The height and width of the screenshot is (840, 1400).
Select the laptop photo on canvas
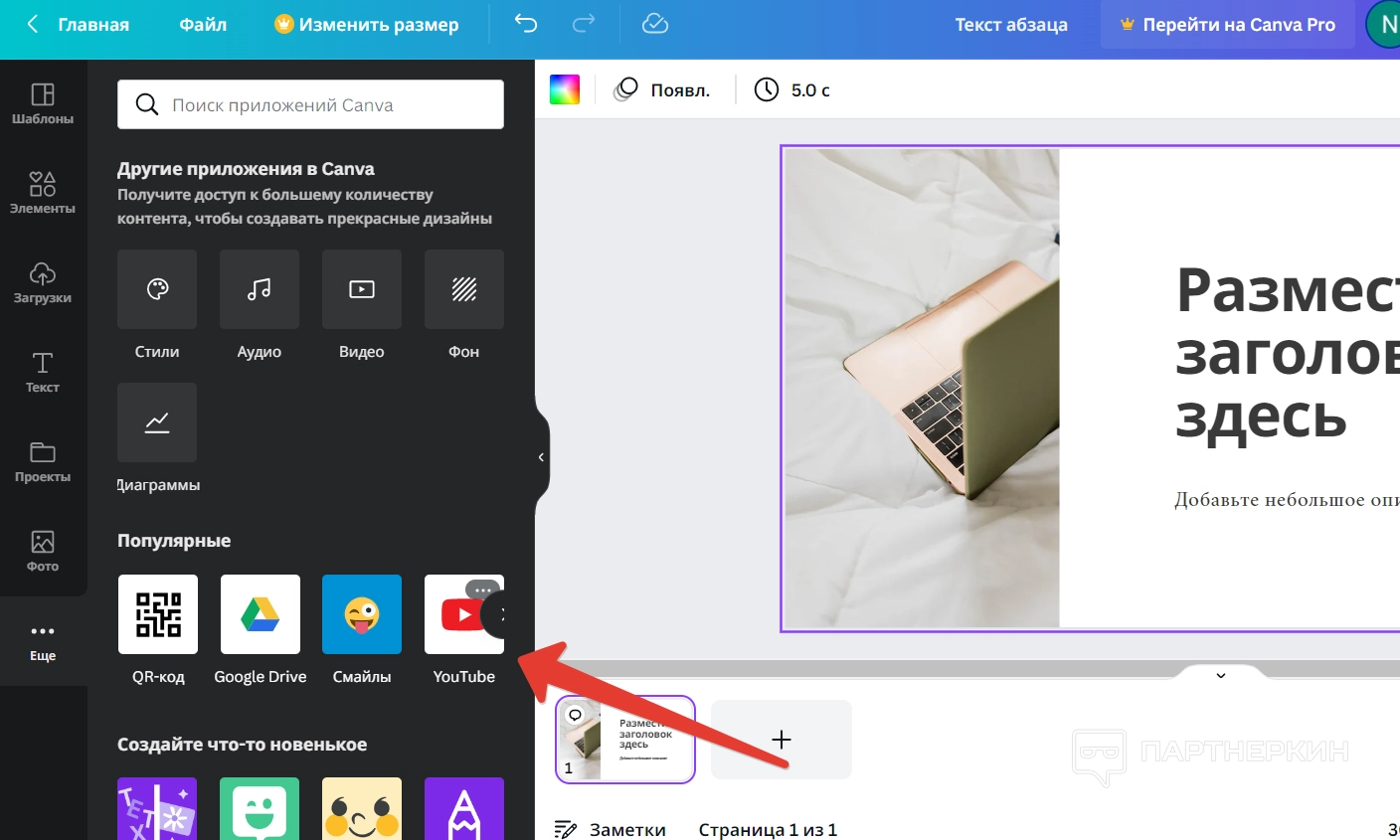923,389
